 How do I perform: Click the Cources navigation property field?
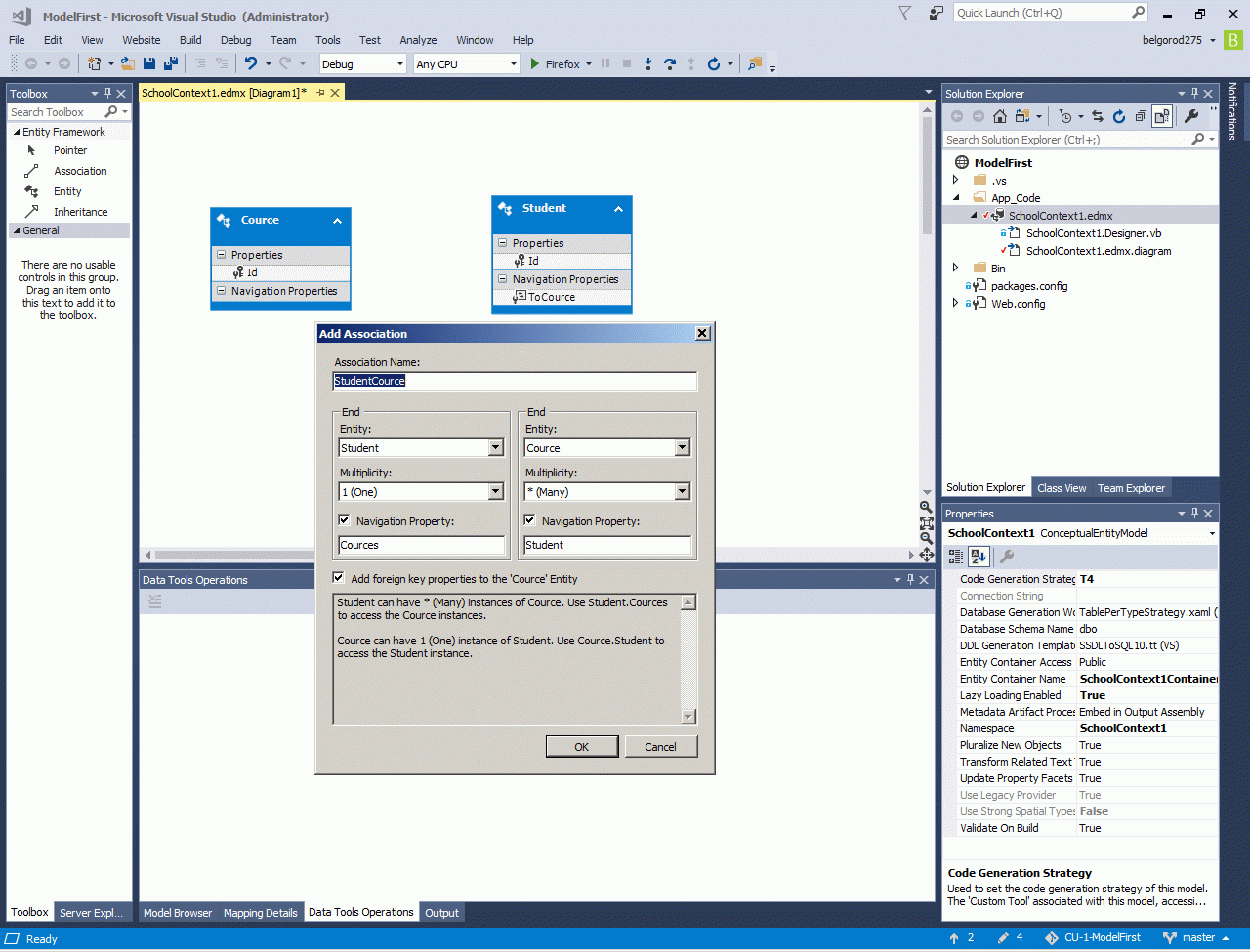(422, 545)
